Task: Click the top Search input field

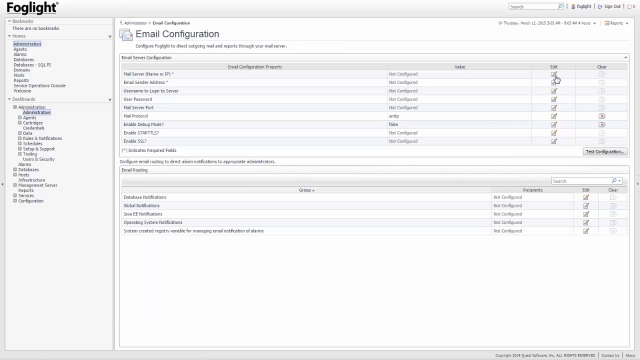Action: 533,7
